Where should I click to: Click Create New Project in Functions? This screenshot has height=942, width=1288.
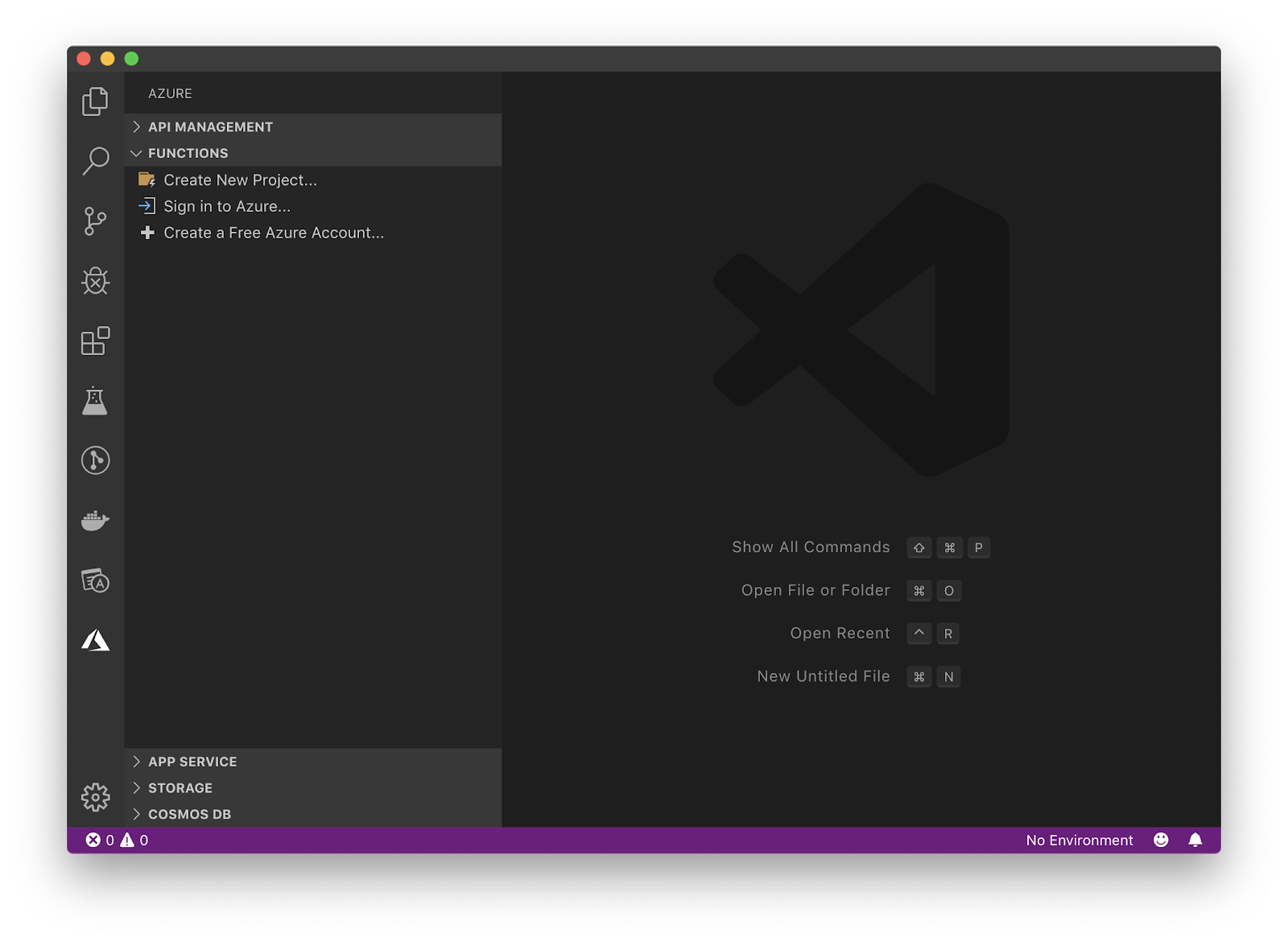pyautogui.click(x=240, y=180)
